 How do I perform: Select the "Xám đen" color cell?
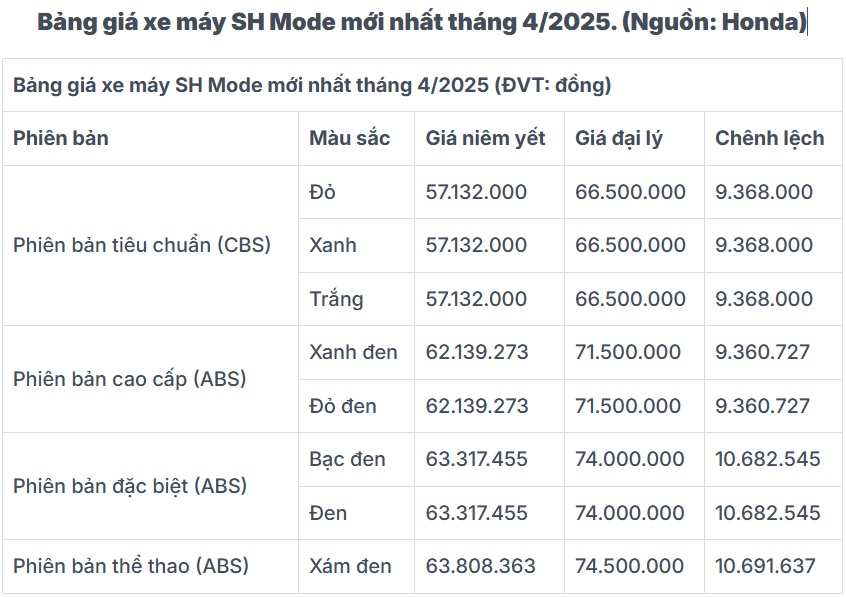pyautogui.click(x=349, y=566)
